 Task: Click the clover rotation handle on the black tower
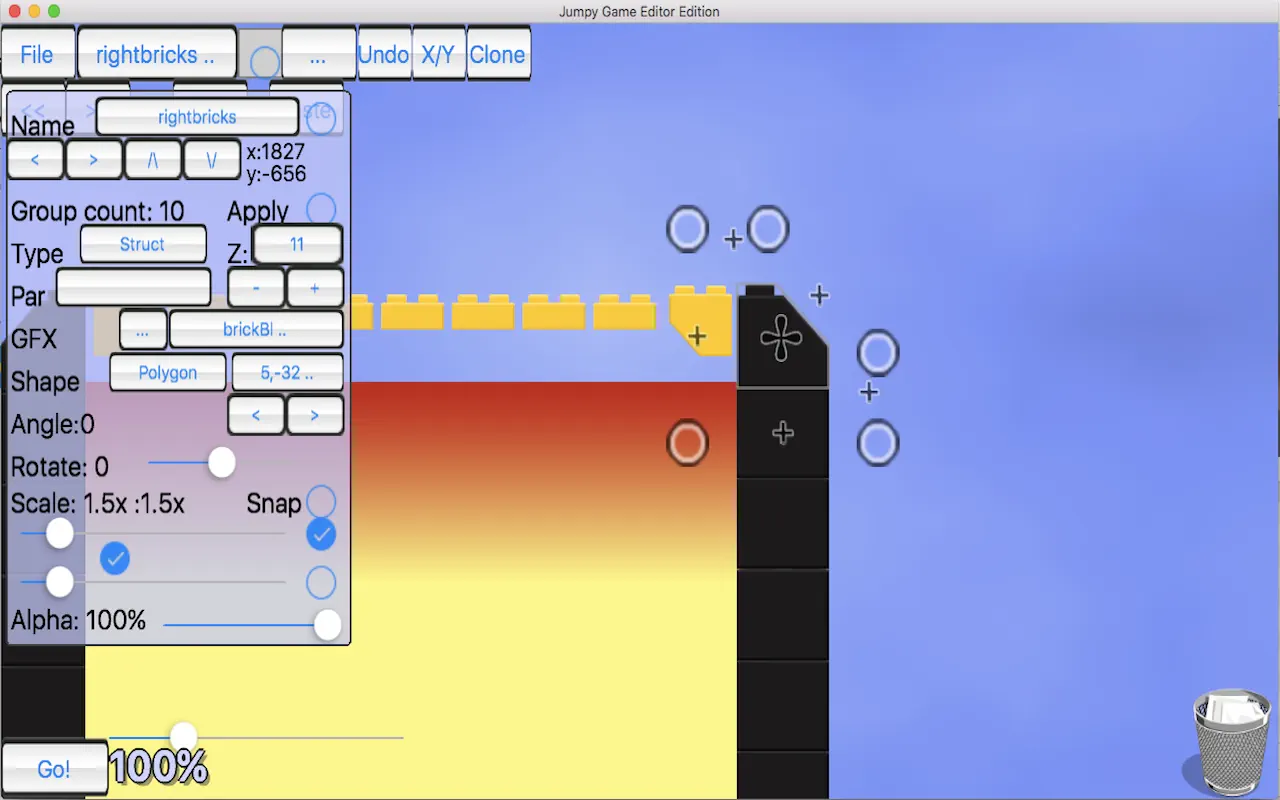783,338
